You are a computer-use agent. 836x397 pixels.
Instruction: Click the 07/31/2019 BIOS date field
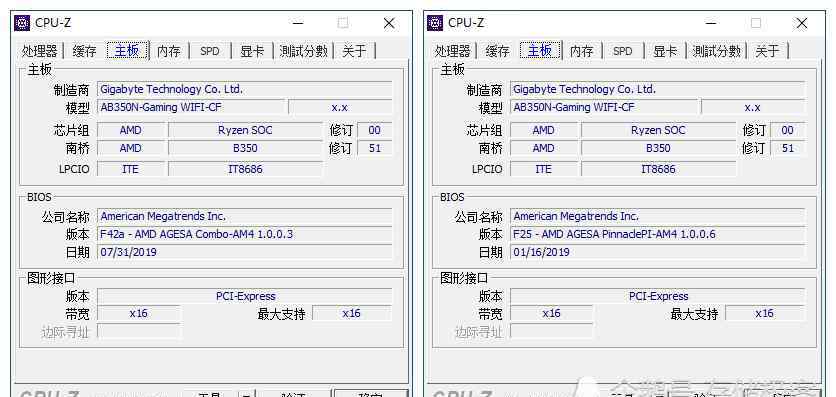pos(245,252)
